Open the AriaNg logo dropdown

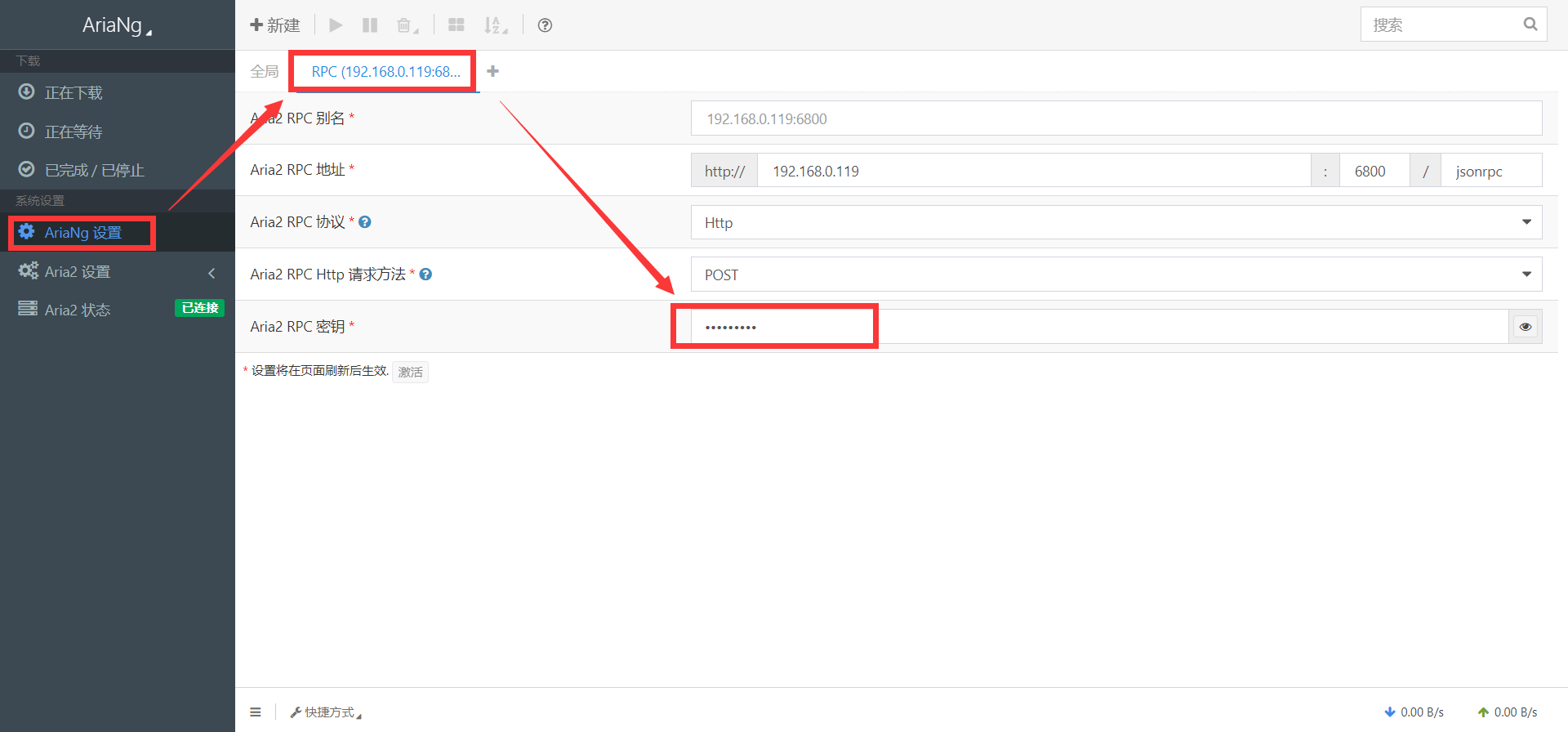click(x=117, y=25)
